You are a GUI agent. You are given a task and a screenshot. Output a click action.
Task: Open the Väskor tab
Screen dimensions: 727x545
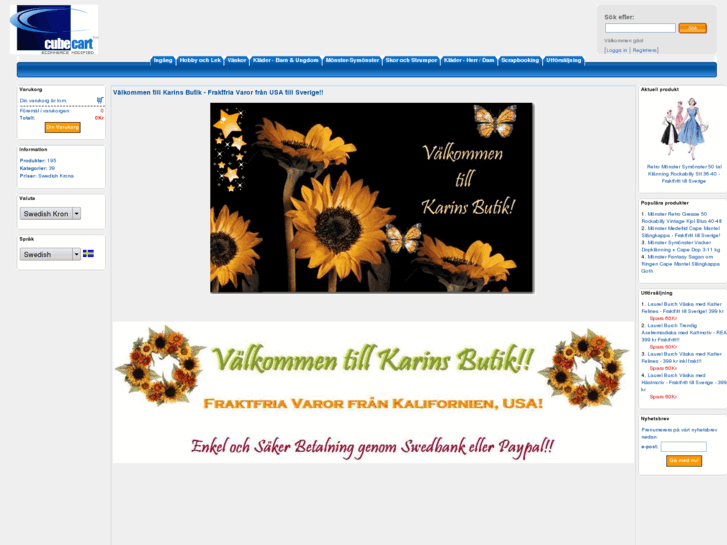point(236,60)
